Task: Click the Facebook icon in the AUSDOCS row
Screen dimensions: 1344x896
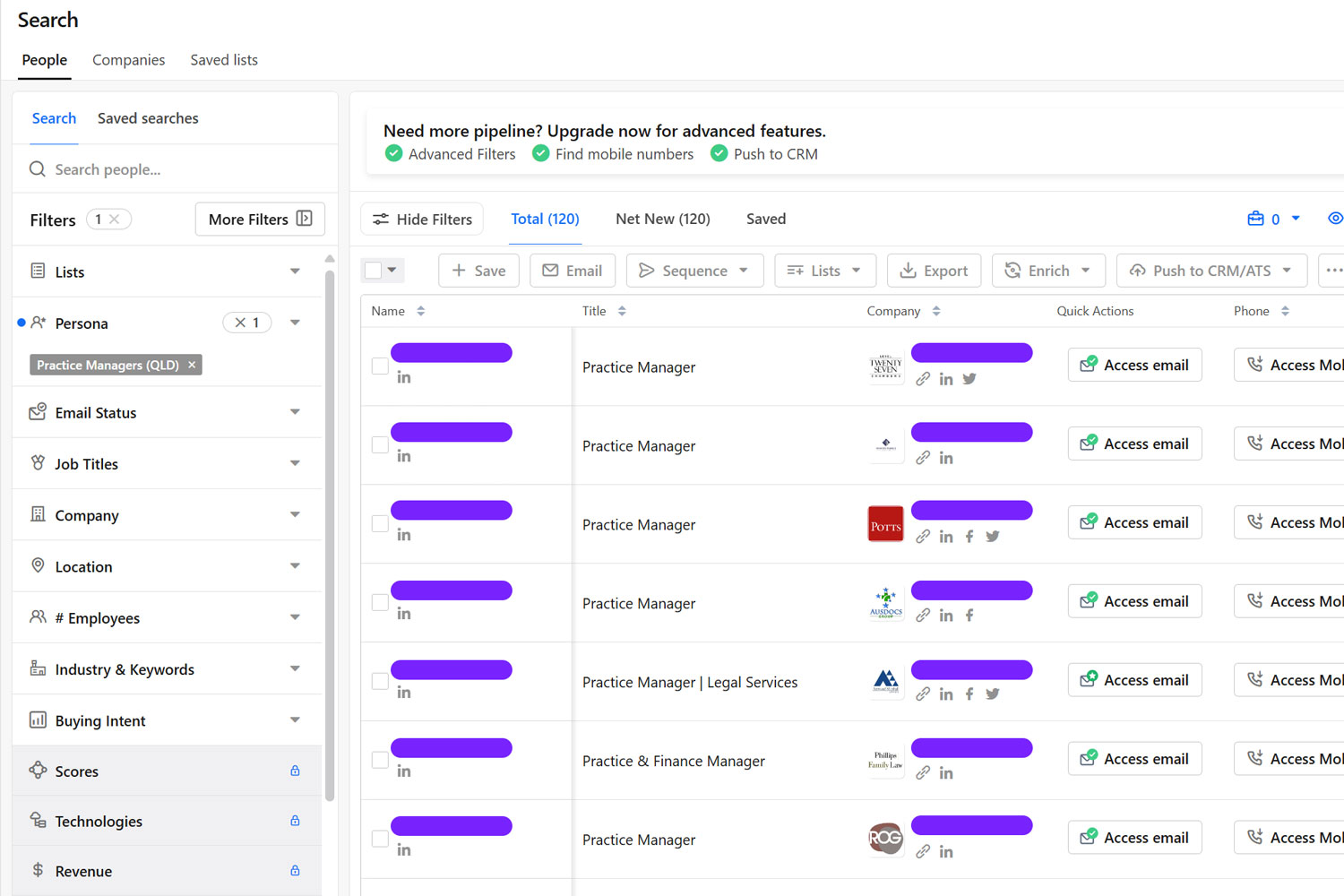Action: [x=969, y=615]
